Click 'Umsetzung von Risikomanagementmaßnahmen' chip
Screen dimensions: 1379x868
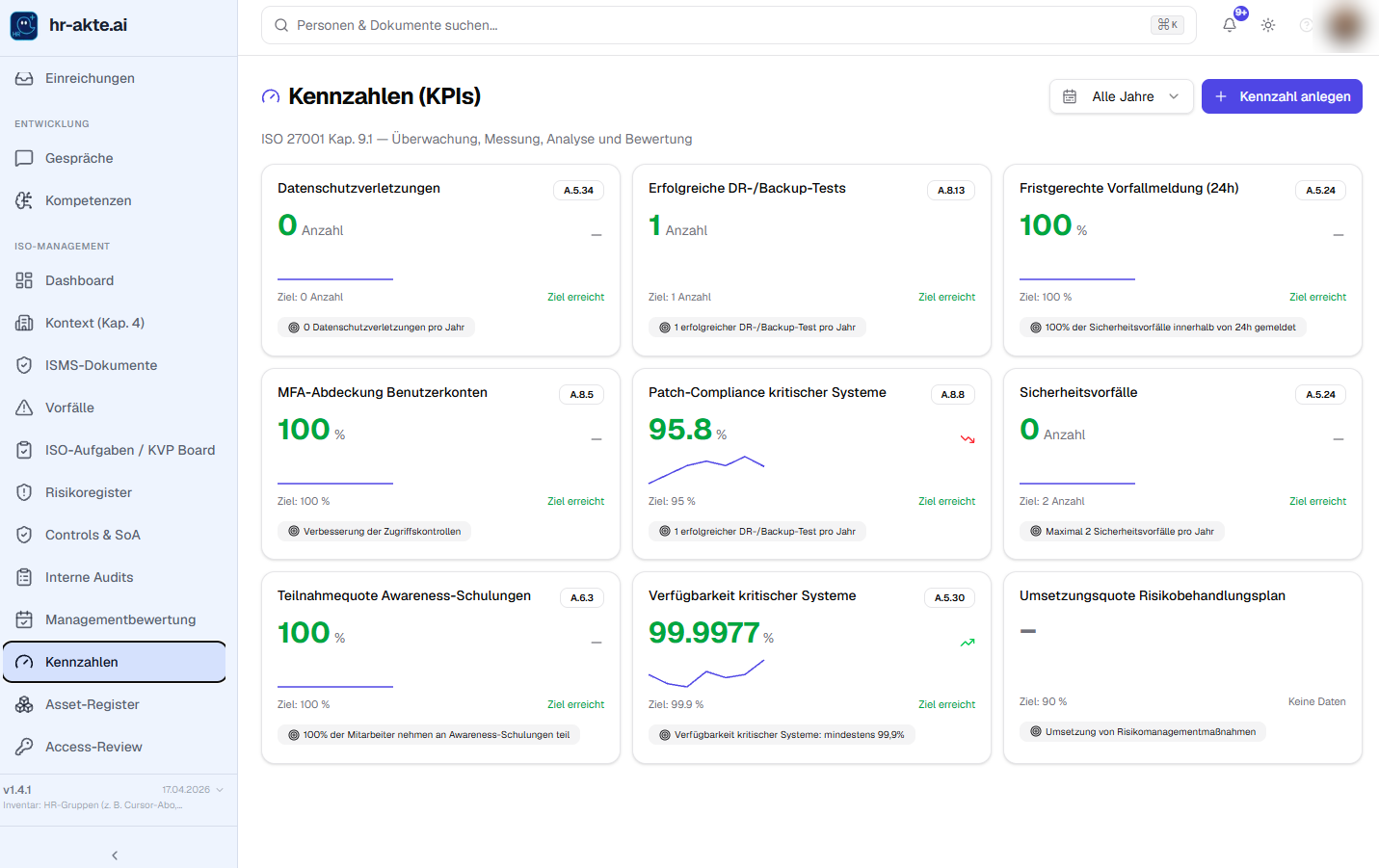tap(1143, 732)
